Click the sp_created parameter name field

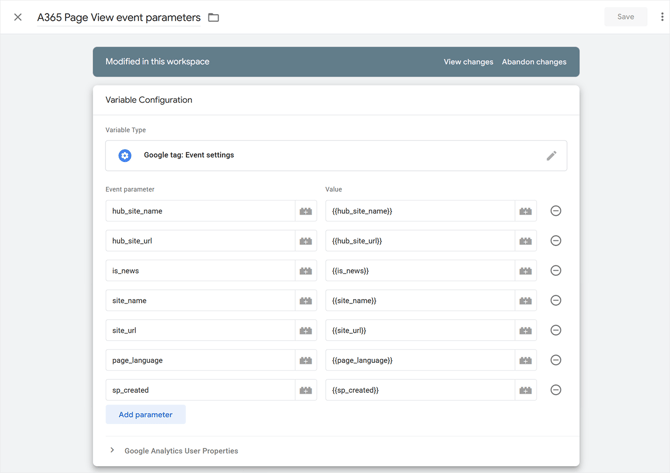[200, 390]
